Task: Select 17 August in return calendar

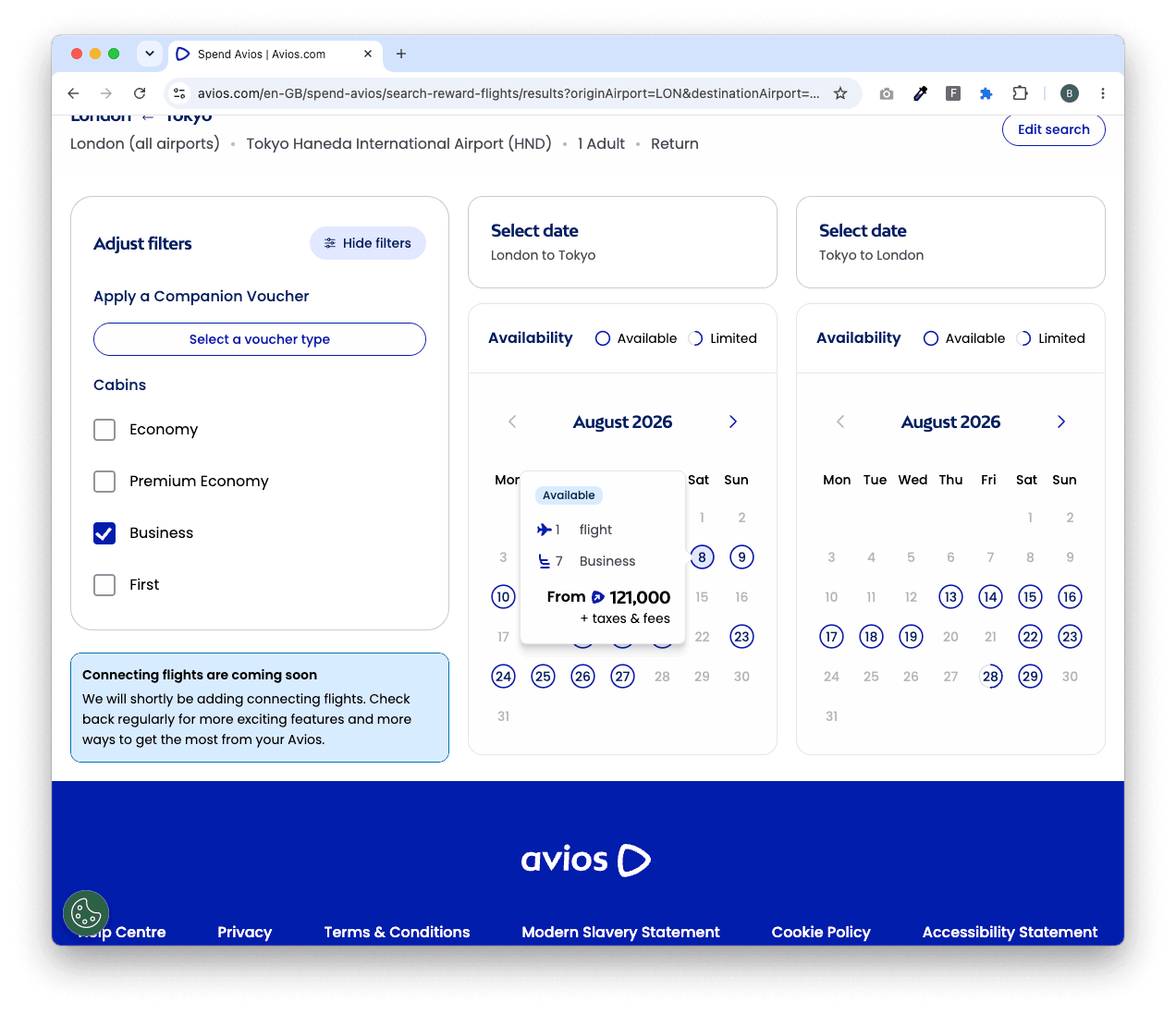Action: pyautogui.click(x=831, y=637)
